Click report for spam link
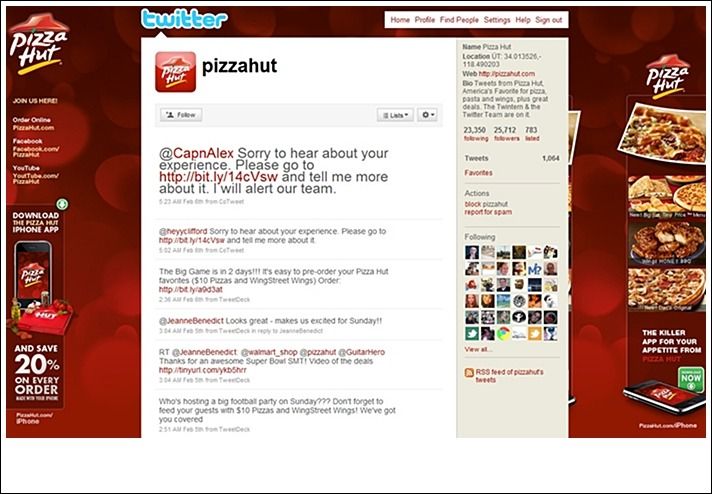The height and width of the screenshot is (494, 712). (488, 212)
